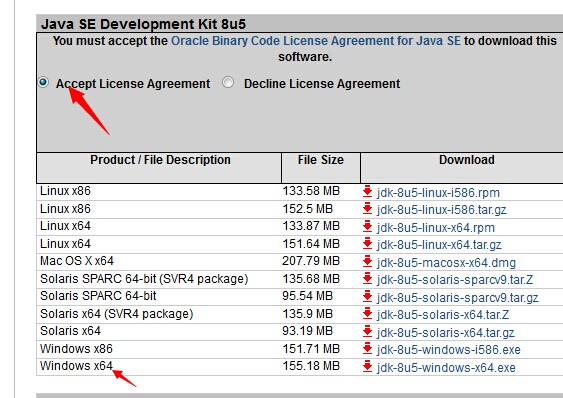
Task: Click the File Size column header
Action: [x=321, y=160]
